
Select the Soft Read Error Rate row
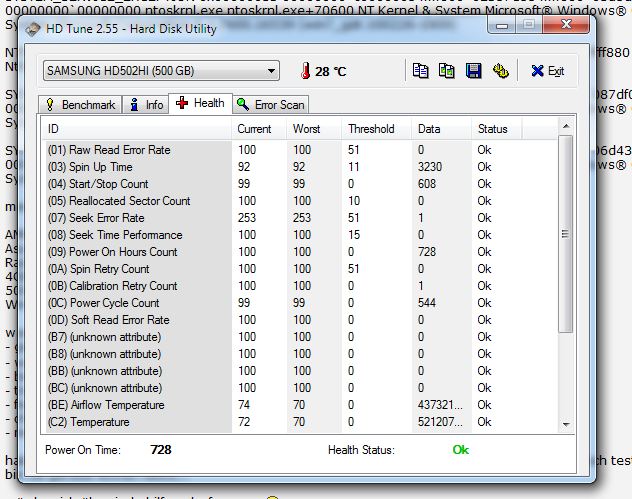click(x=300, y=320)
